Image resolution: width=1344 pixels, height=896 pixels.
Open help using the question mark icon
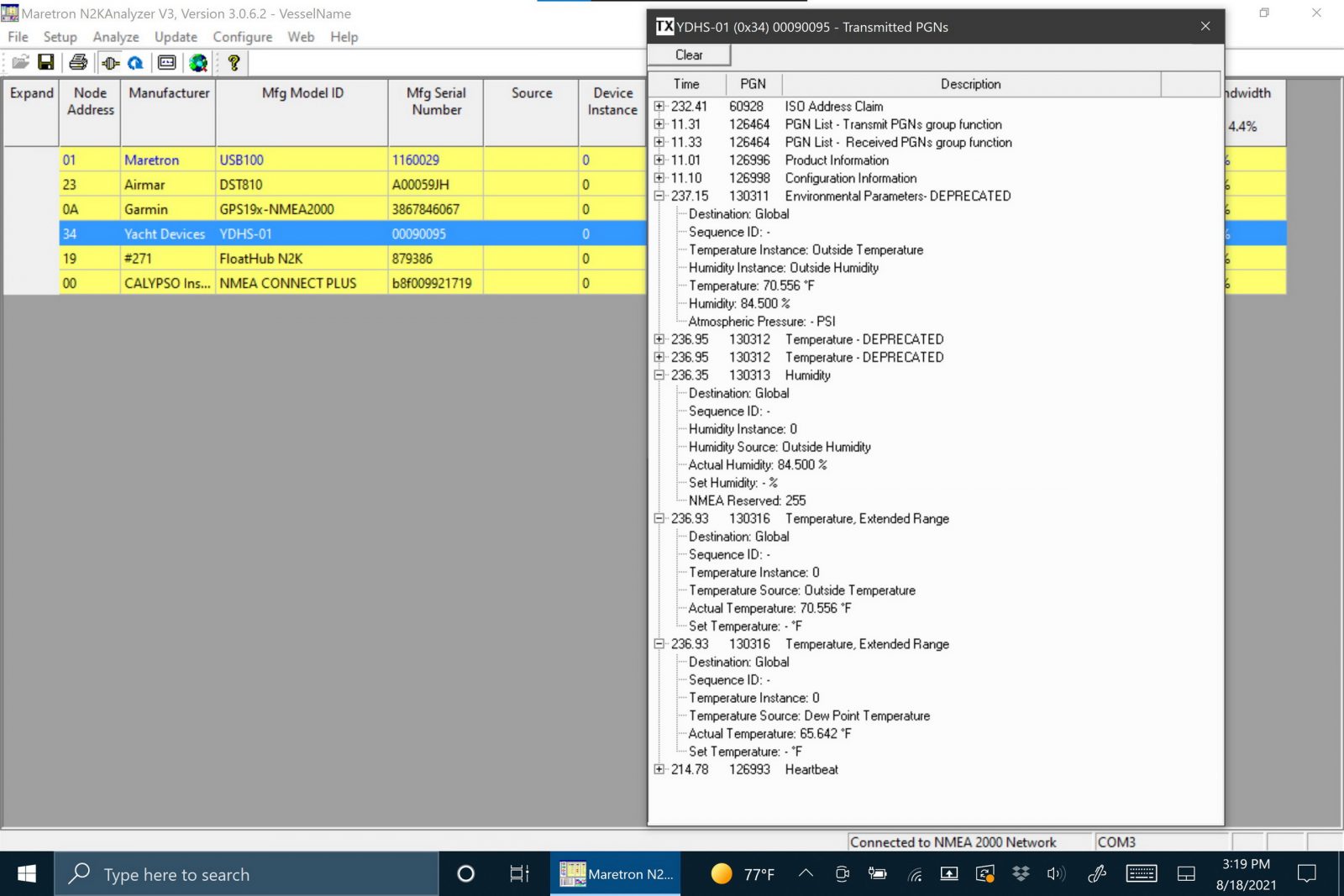coord(234,62)
